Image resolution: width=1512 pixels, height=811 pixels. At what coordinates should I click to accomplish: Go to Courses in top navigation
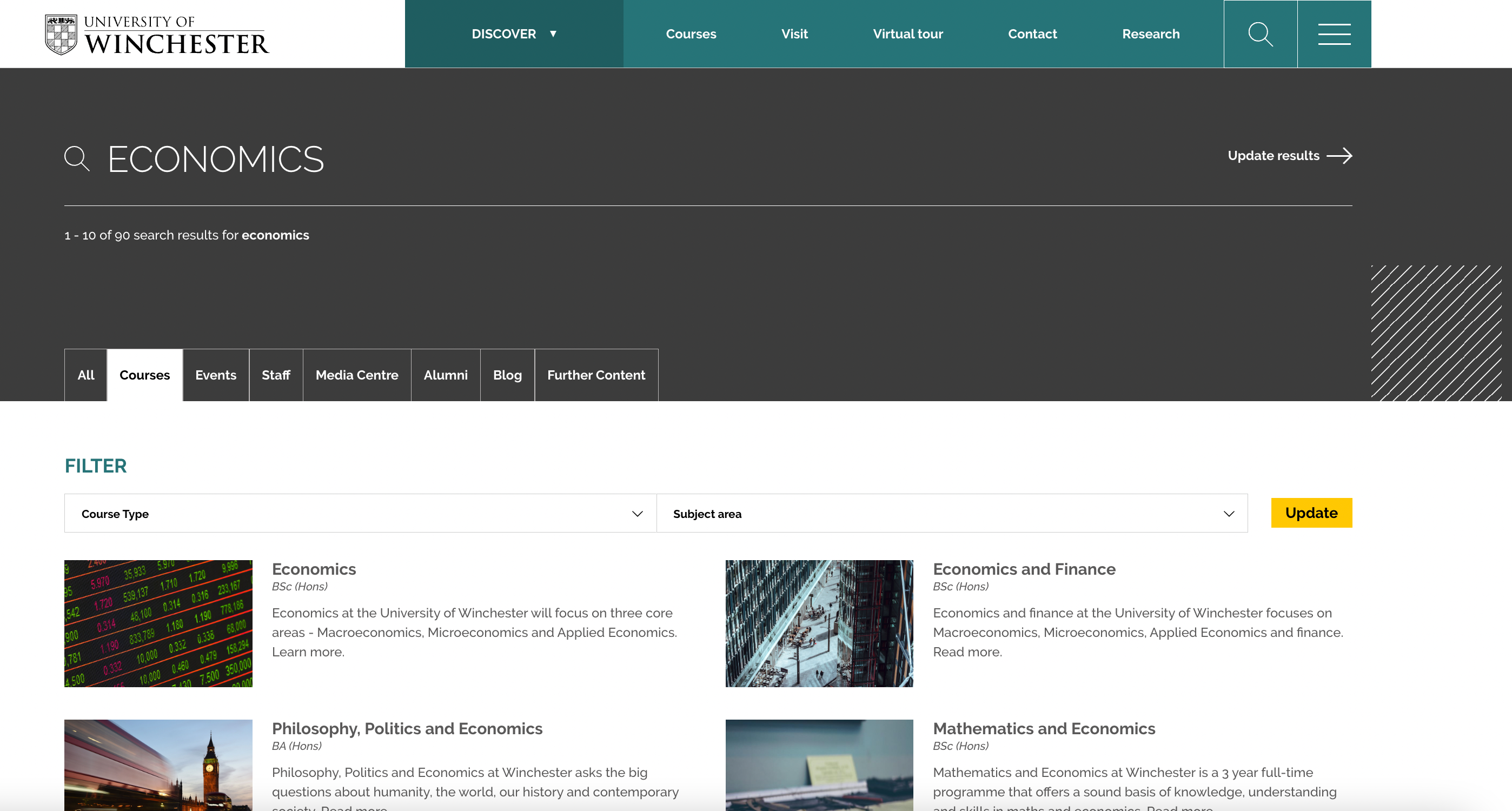[x=691, y=34]
